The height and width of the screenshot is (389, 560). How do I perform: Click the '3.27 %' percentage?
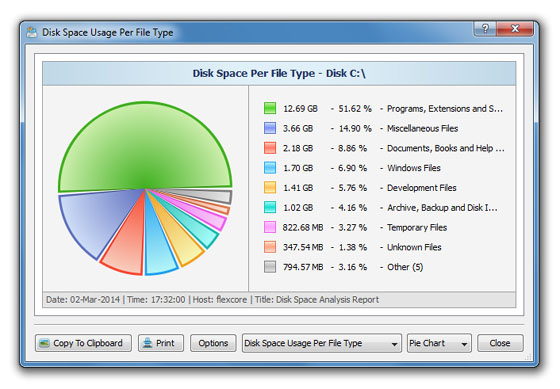[x=352, y=228]
